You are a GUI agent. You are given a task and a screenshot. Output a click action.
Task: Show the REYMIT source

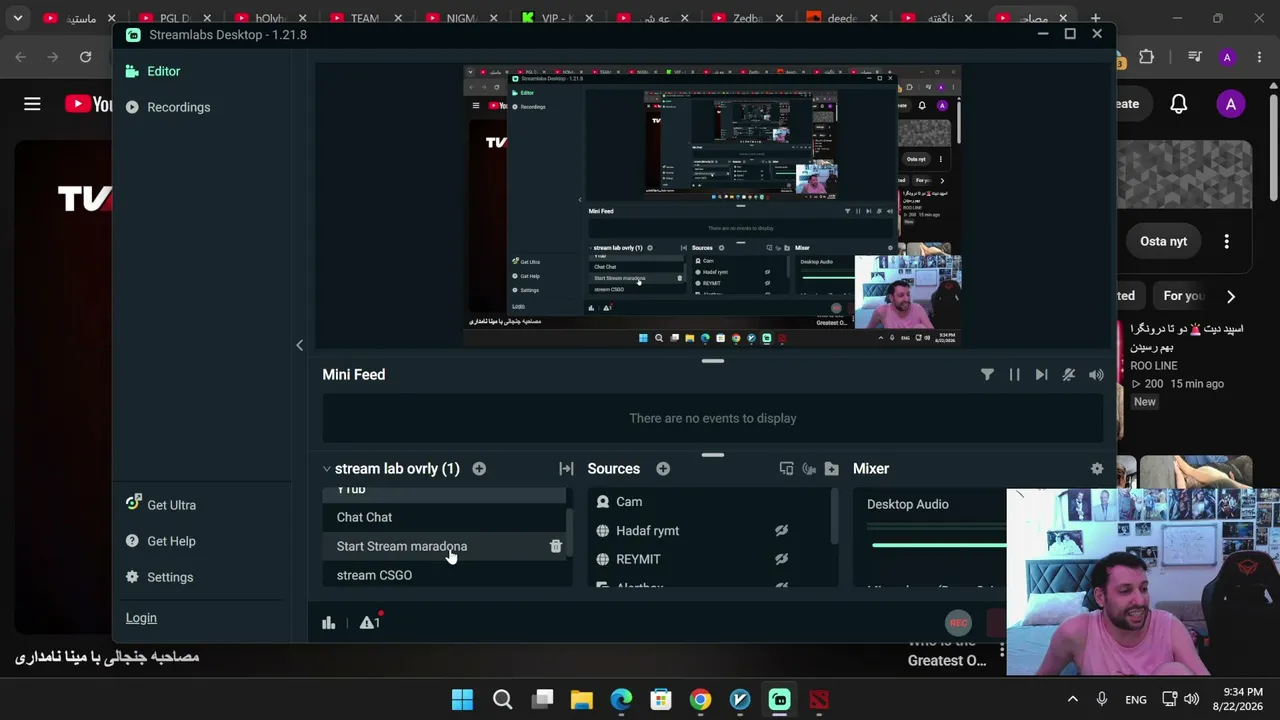point(781,559)
